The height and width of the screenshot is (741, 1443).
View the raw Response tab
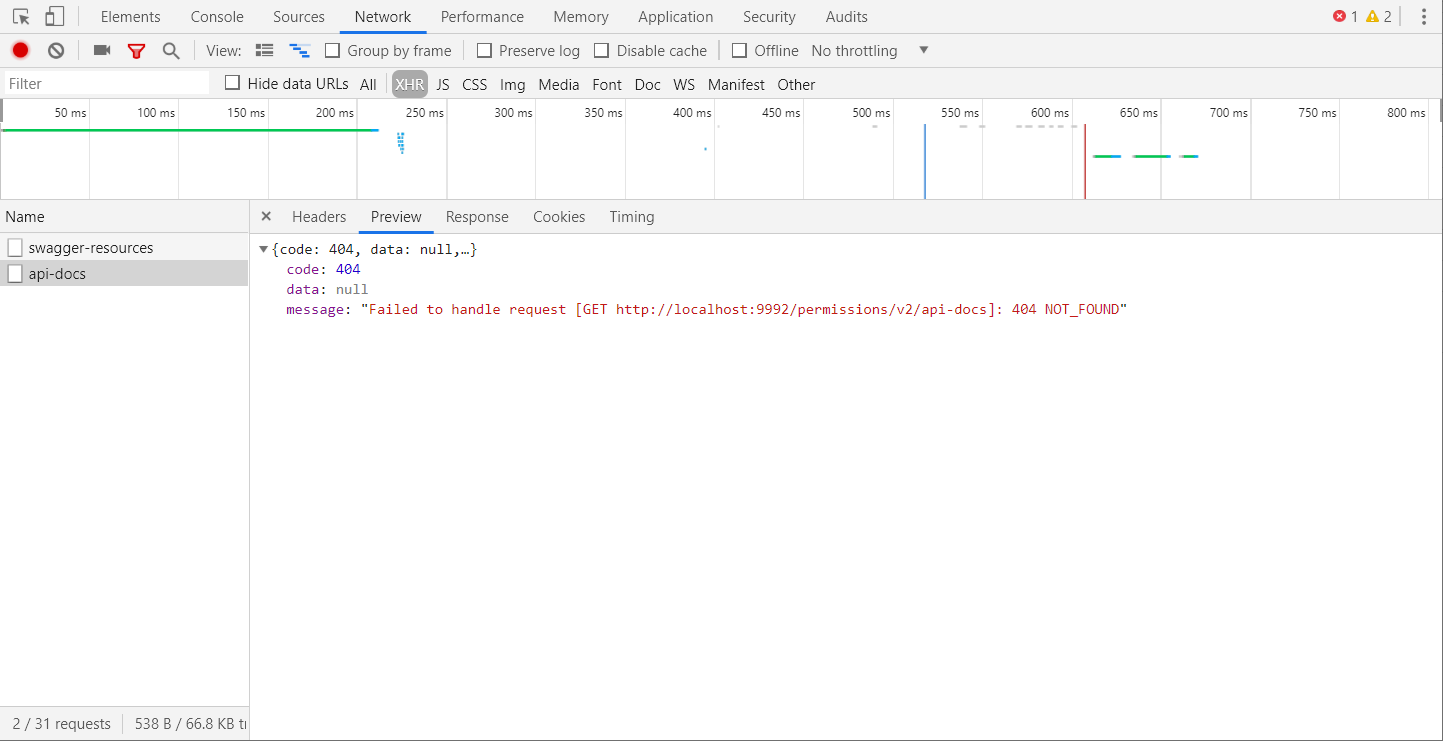coord(477,217)
